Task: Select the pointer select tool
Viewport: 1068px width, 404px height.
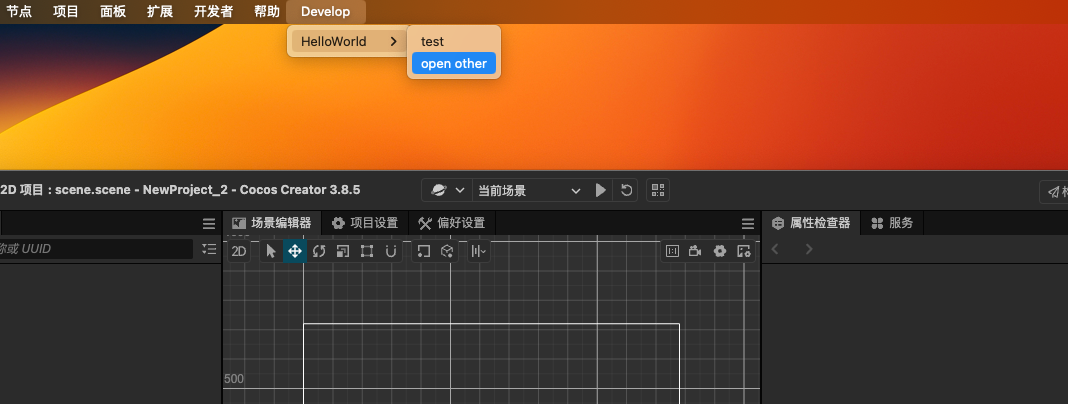Action: click(x=271, y=251)
